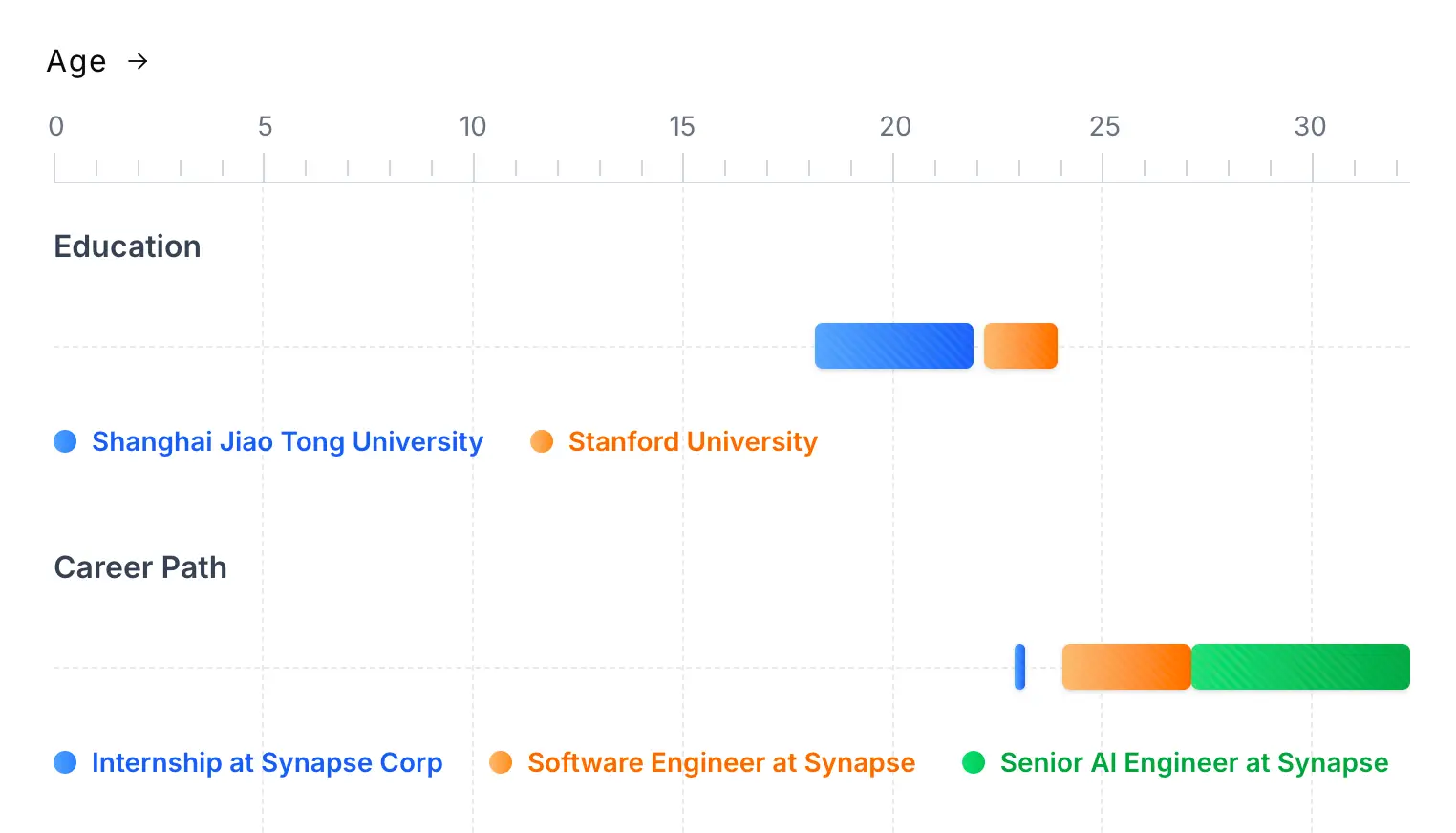Select the orange Software Engineer timeline bar
The width and height of the screenshot is (1456, 833).
[x=1126, y=667]
